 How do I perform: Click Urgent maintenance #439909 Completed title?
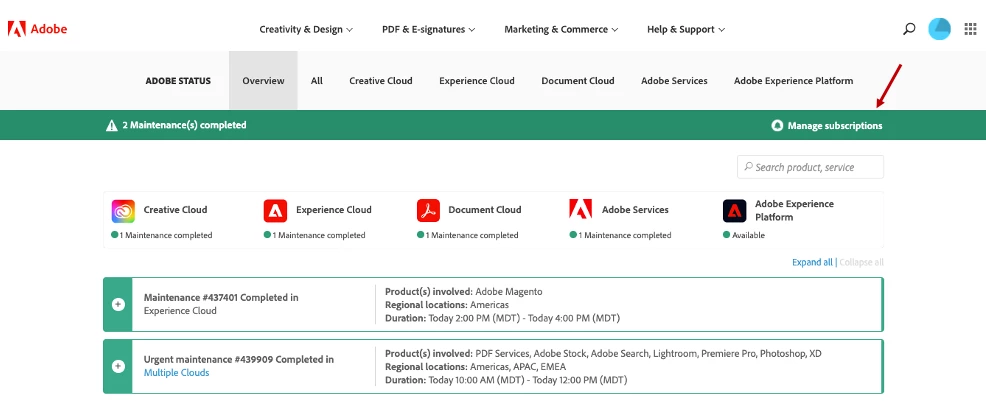[x=239, y=360]
